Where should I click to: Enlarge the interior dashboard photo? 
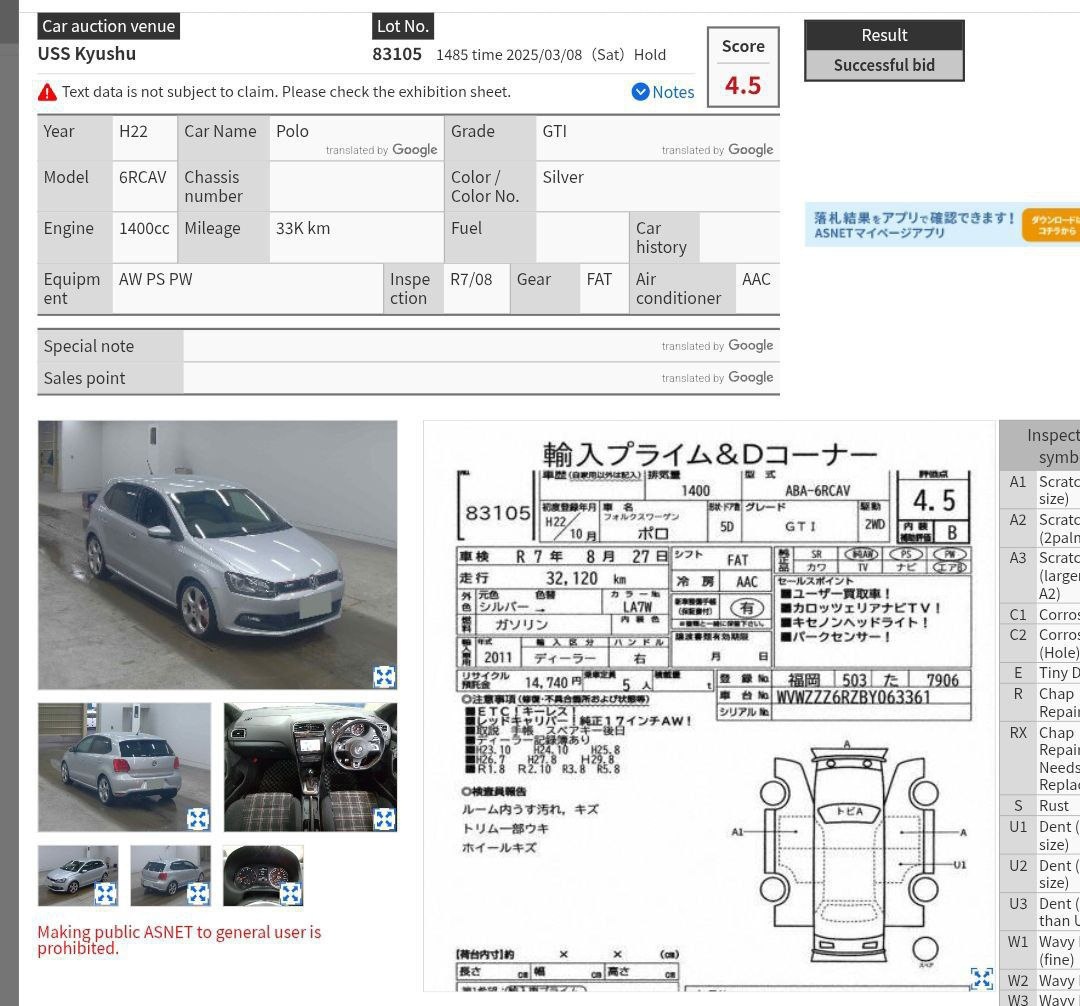(x=384, y=819)
